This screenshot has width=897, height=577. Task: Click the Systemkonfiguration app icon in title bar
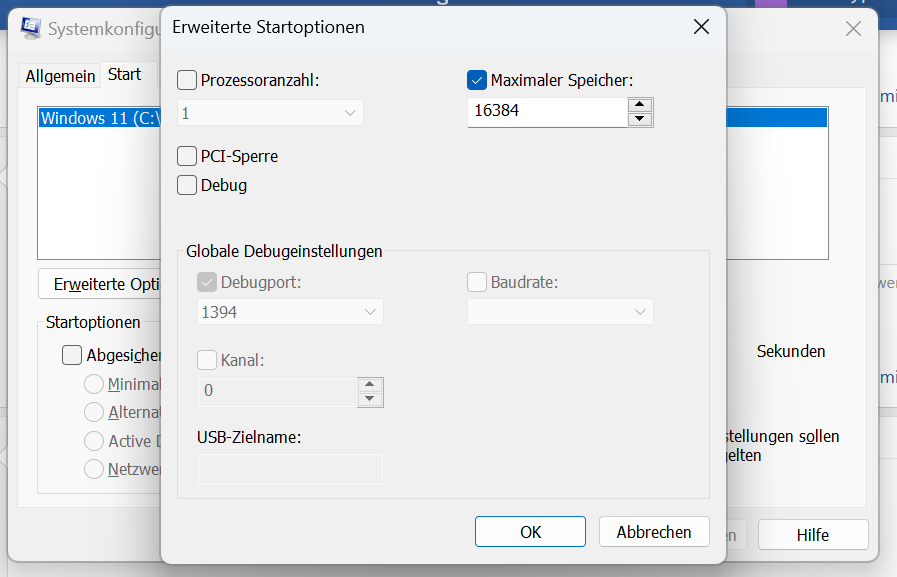pos(31,27)
